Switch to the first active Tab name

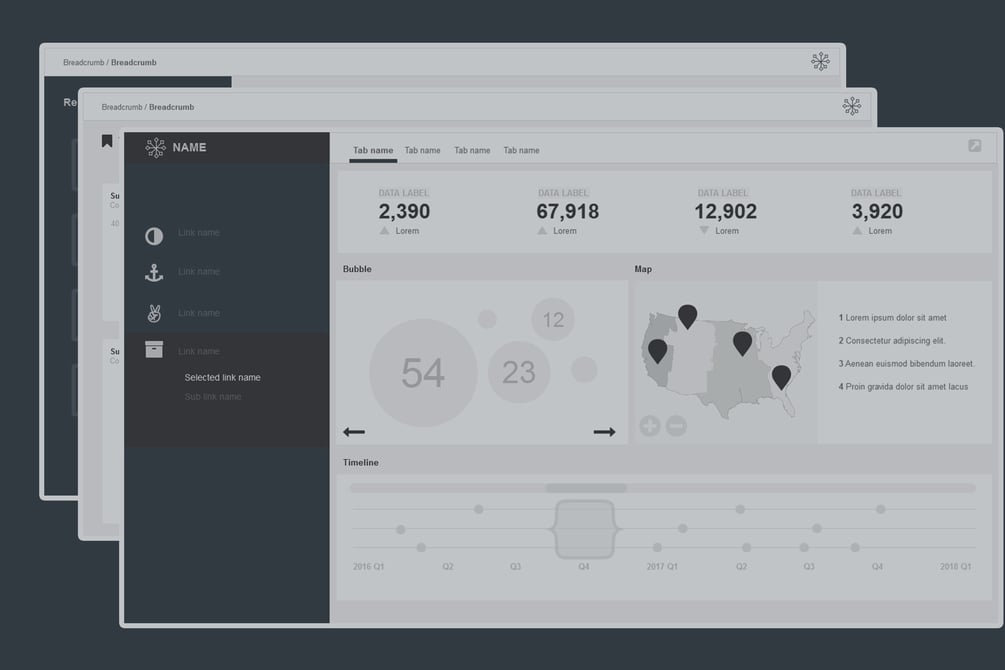(373, 150)
